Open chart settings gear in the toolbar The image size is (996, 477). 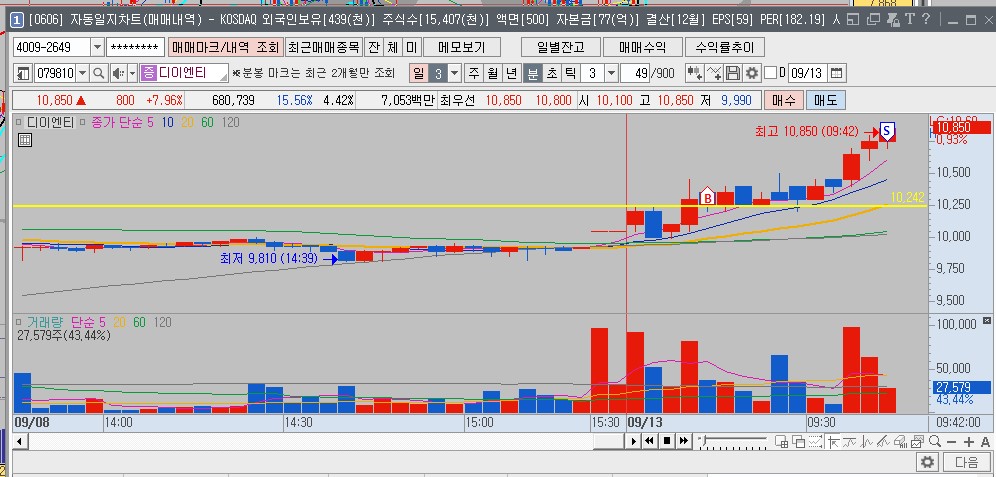click(x=752, y=73)
